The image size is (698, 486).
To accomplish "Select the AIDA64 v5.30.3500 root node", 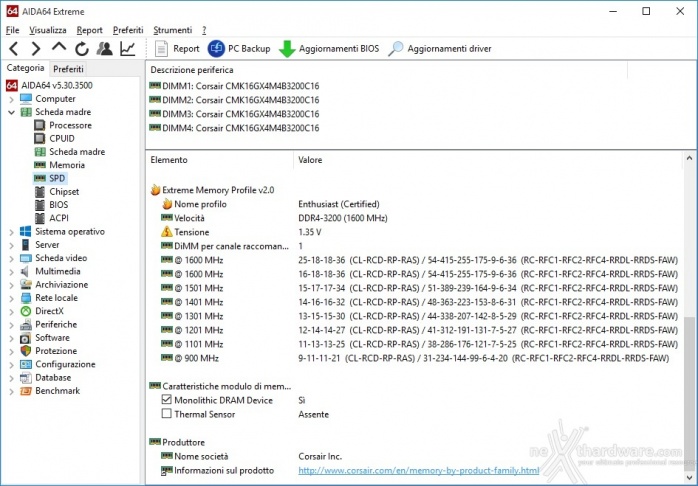I will point(50,85).
